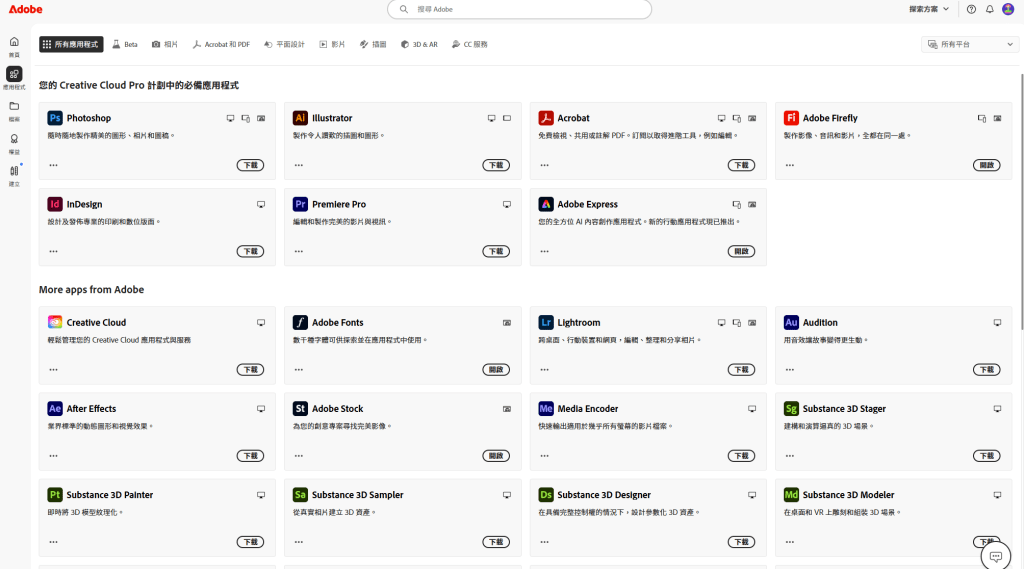Viewport: 1024px width, 569px height.
Task: Open the help question mark icon
Action: (971, 9)
